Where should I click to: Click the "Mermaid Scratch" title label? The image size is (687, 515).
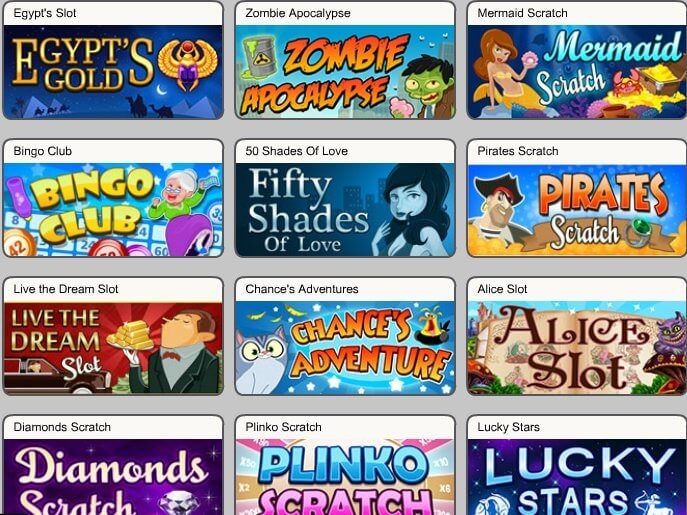(522, 13)
